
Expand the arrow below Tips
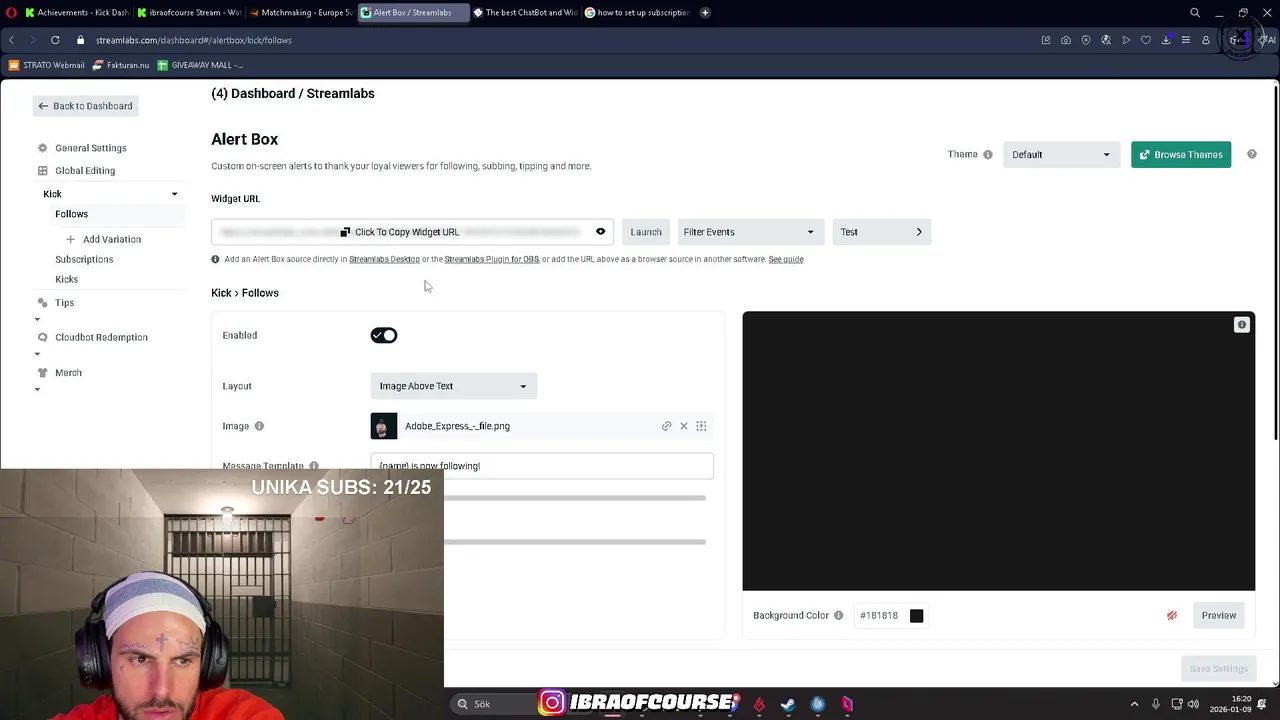[37, 320]
